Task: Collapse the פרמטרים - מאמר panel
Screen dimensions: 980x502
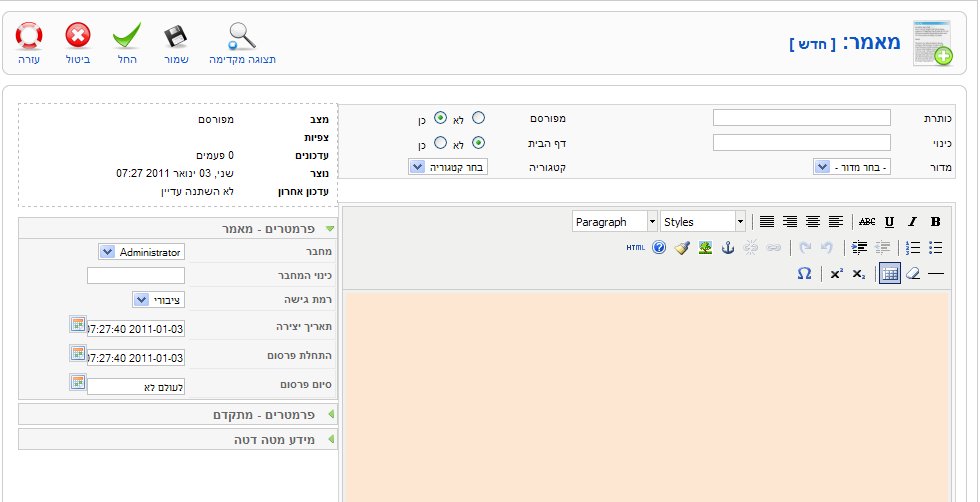Action: (x=178, y=229)
